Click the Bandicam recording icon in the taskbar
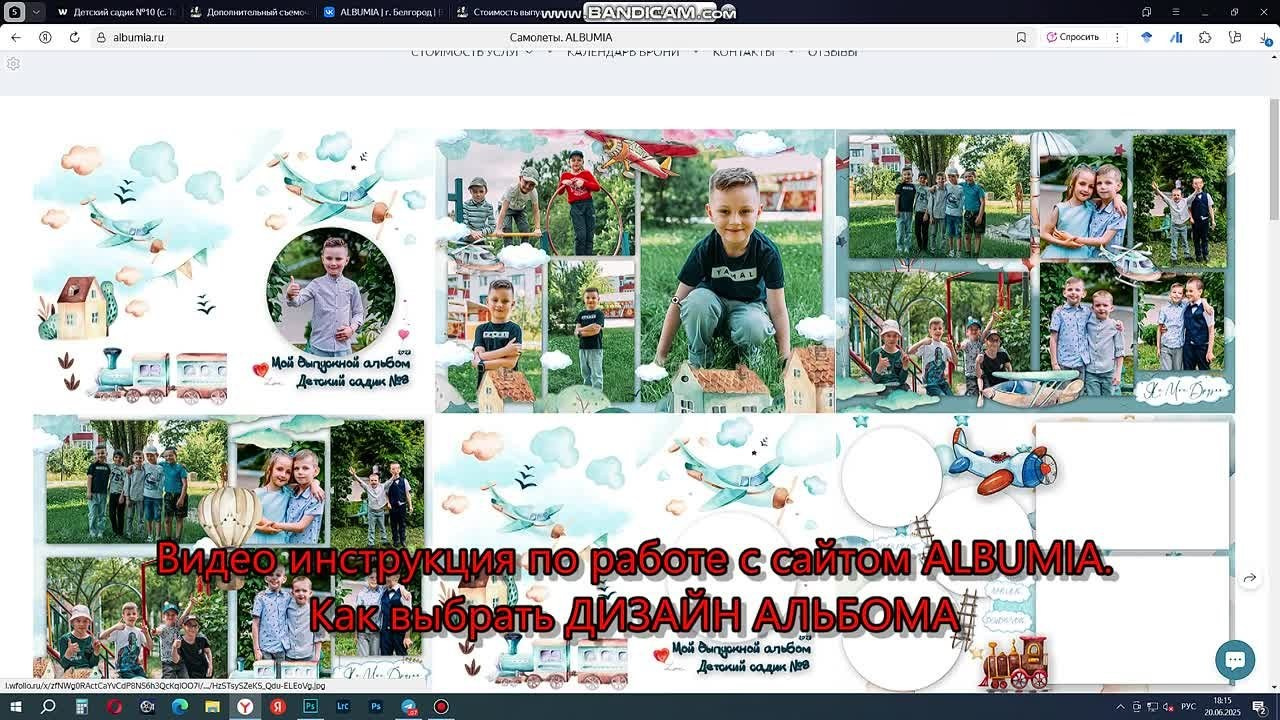The height and width of the screenshot is (720, 1280). [440, 707]
